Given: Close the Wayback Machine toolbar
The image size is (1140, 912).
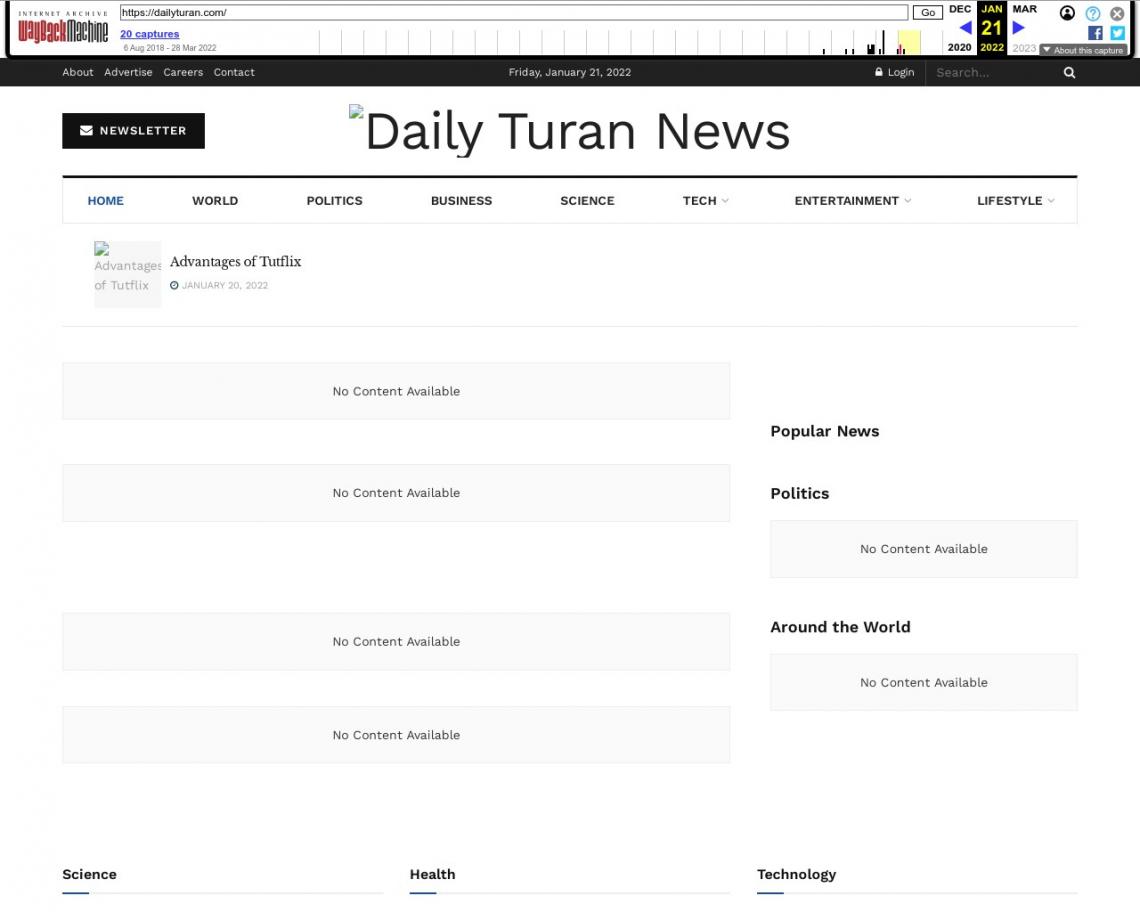Looking at the screenshot, I should coord(1117,13).
